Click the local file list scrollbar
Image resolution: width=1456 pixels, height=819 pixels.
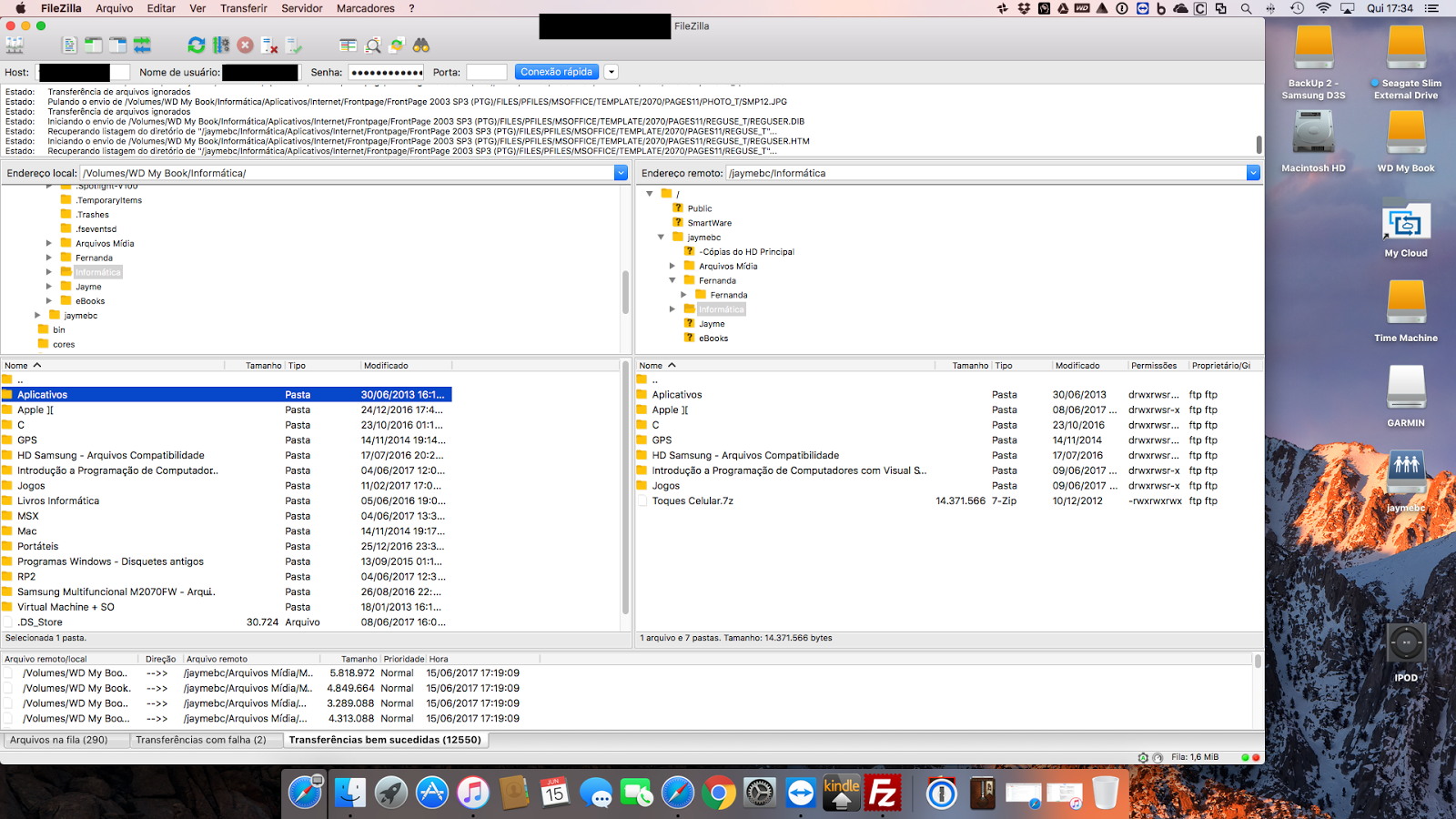(625, 491)
